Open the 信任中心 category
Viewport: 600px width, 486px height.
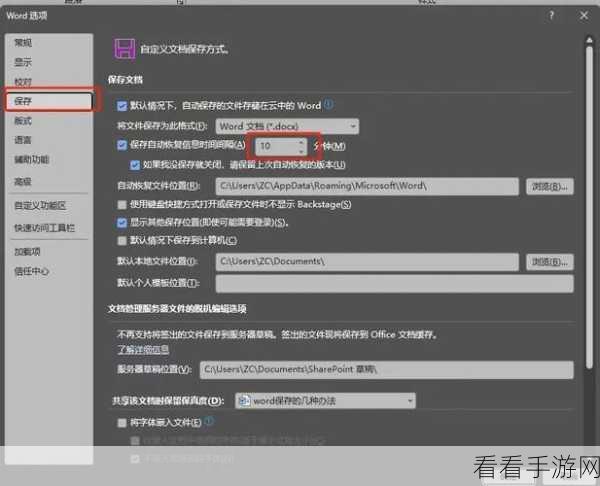(49, 271)
